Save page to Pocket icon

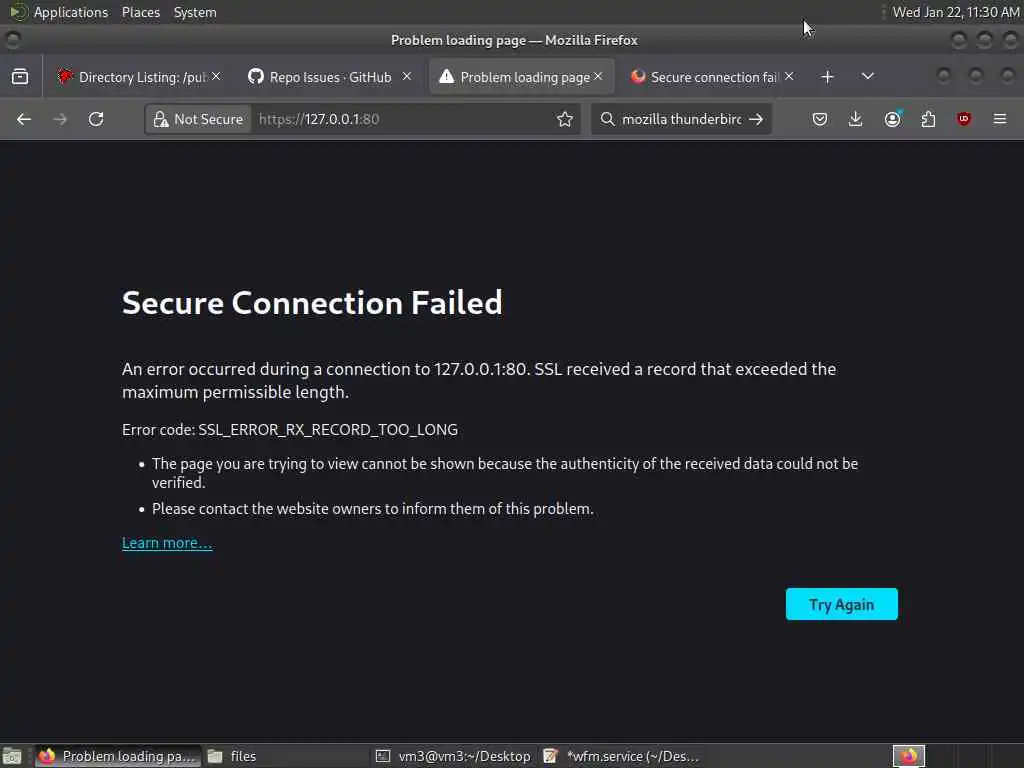[820, 119]
